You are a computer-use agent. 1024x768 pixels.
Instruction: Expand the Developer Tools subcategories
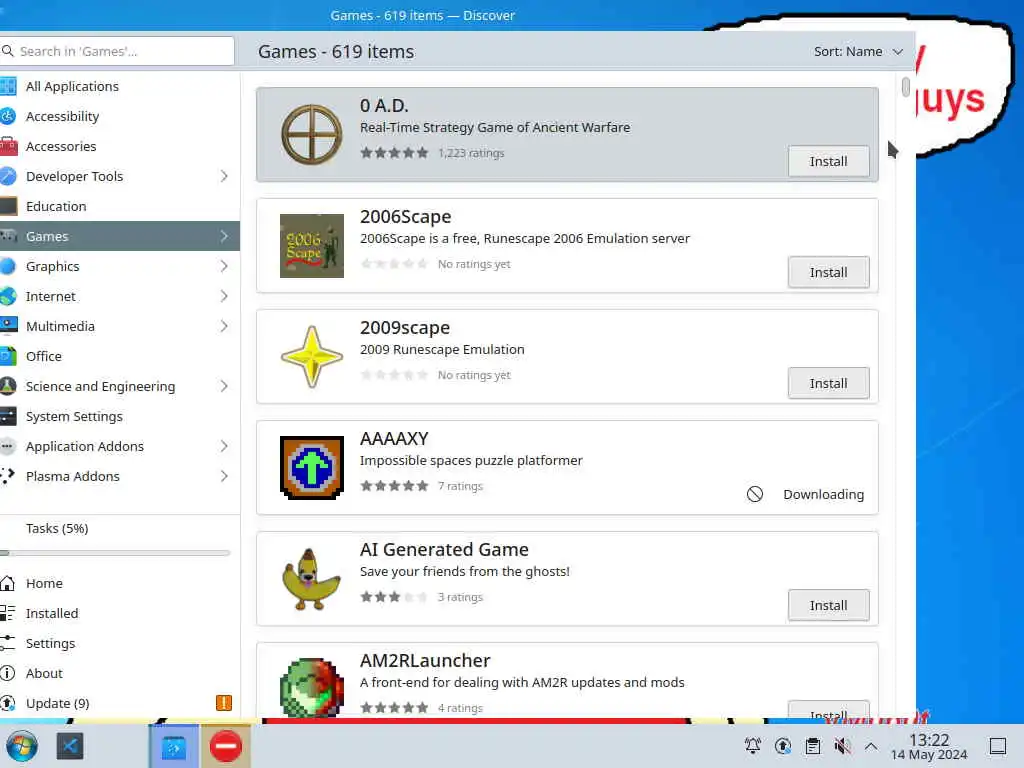(224, 176)
